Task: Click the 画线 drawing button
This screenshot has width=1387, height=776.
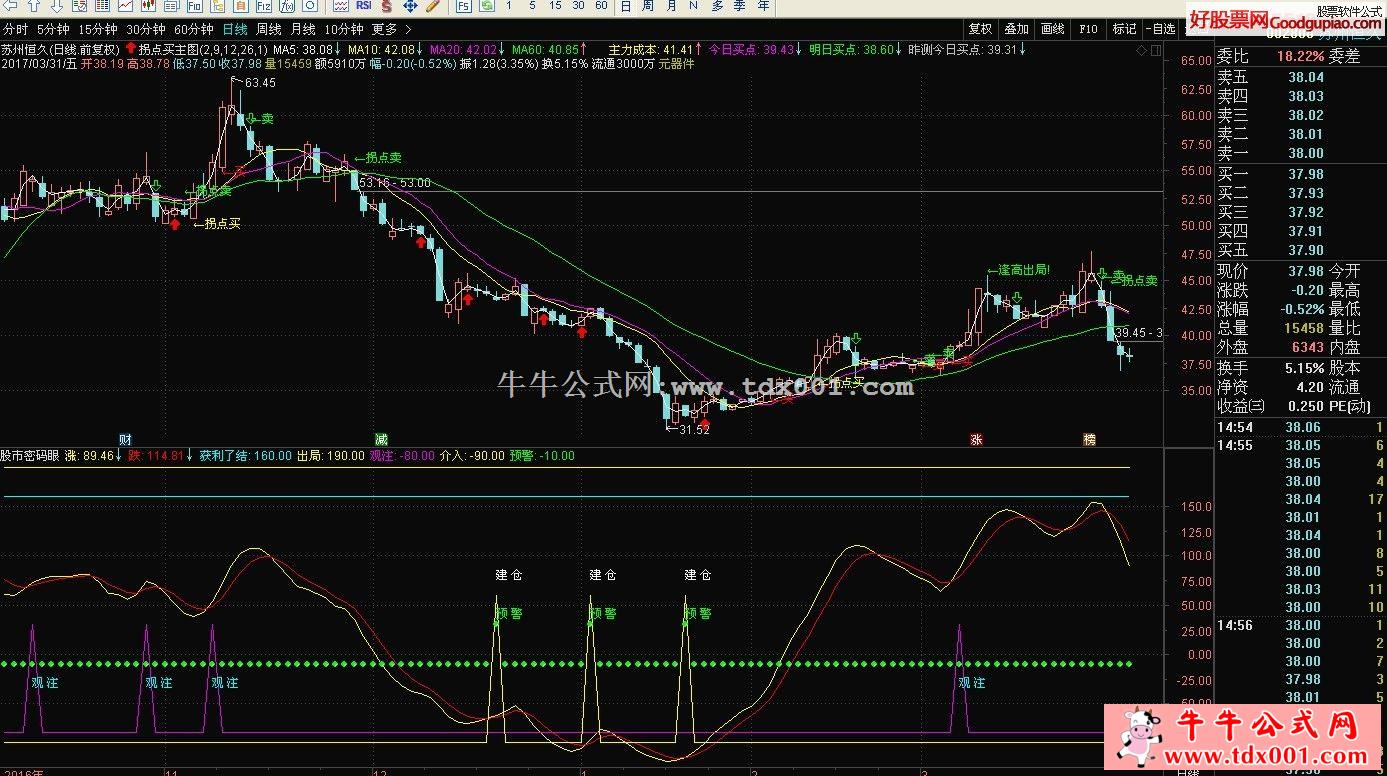Action: [x=1053, y=29]
